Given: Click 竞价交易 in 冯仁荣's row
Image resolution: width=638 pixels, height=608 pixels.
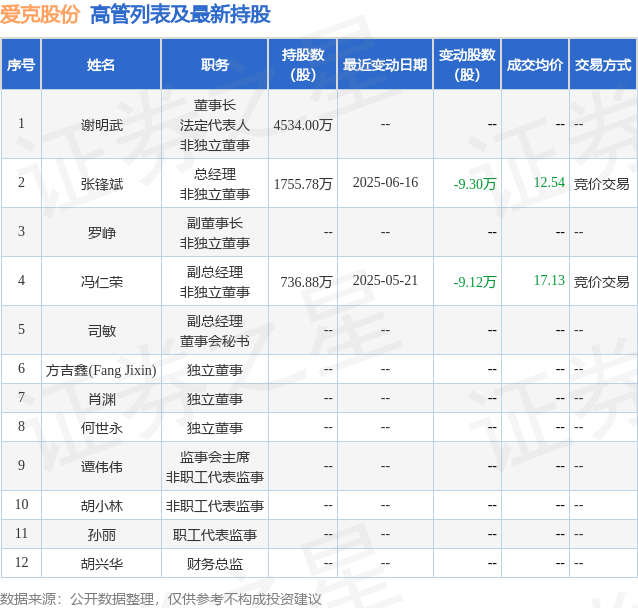Looking at the screenshot, I should (x=601, y=282).
